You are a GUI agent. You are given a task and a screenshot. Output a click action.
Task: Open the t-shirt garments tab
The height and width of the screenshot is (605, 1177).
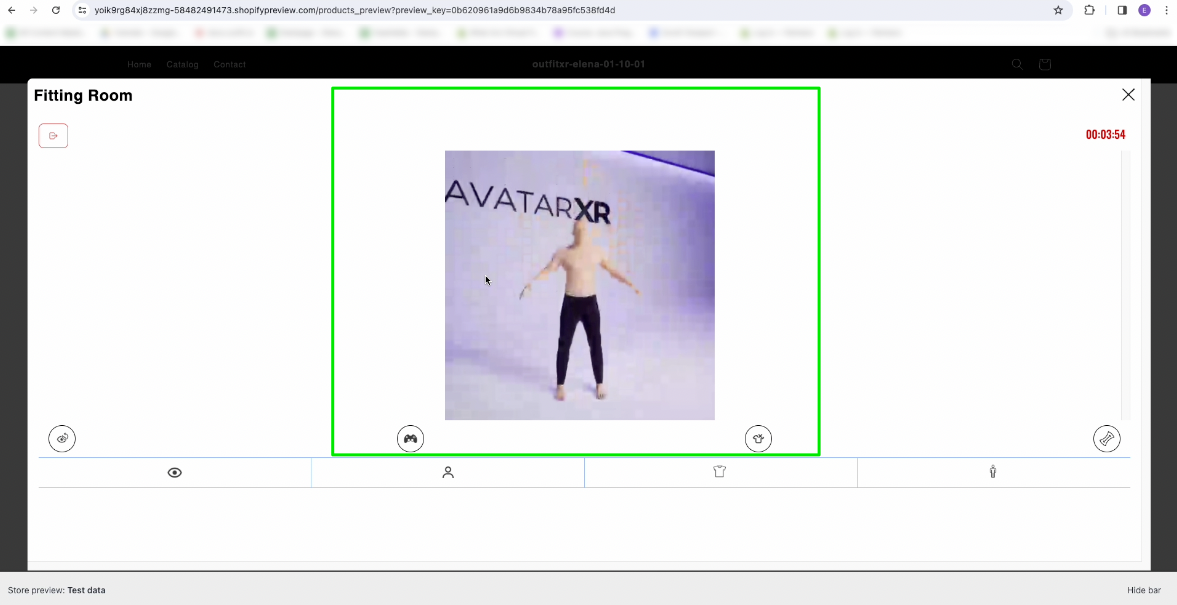[x=721, y=472]
